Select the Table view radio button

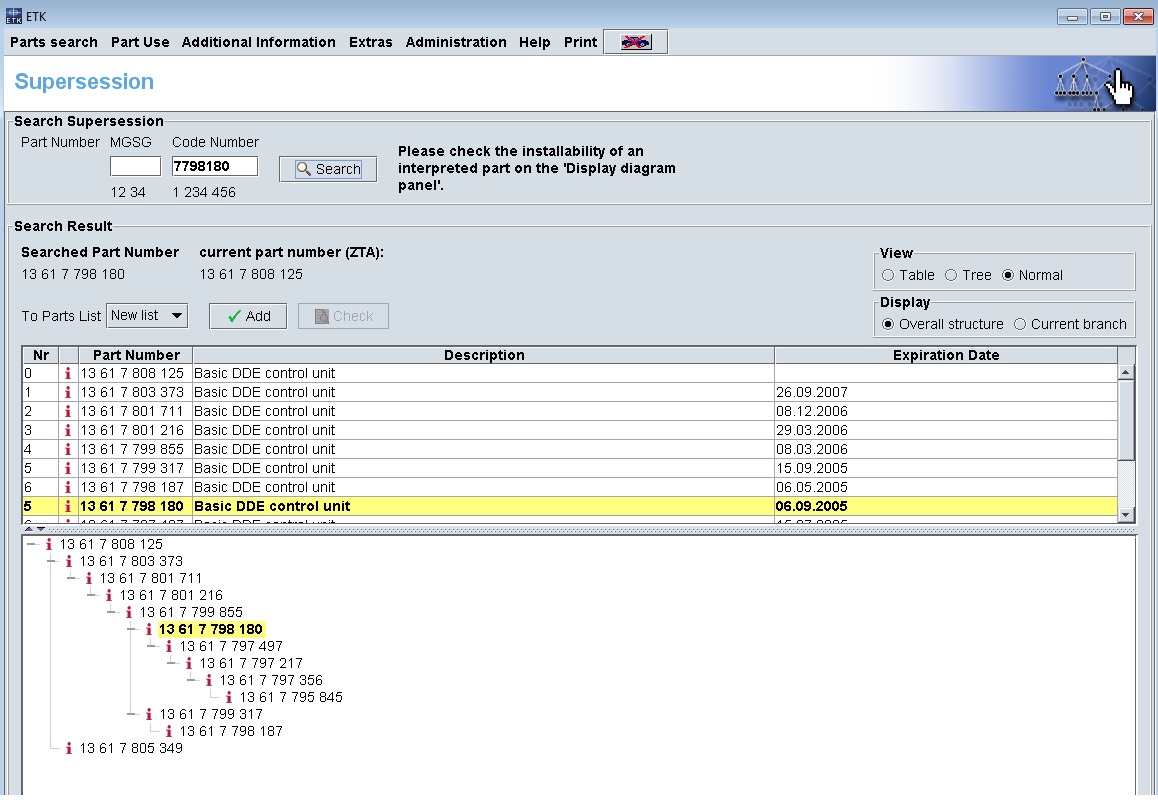tap(888, 275)
